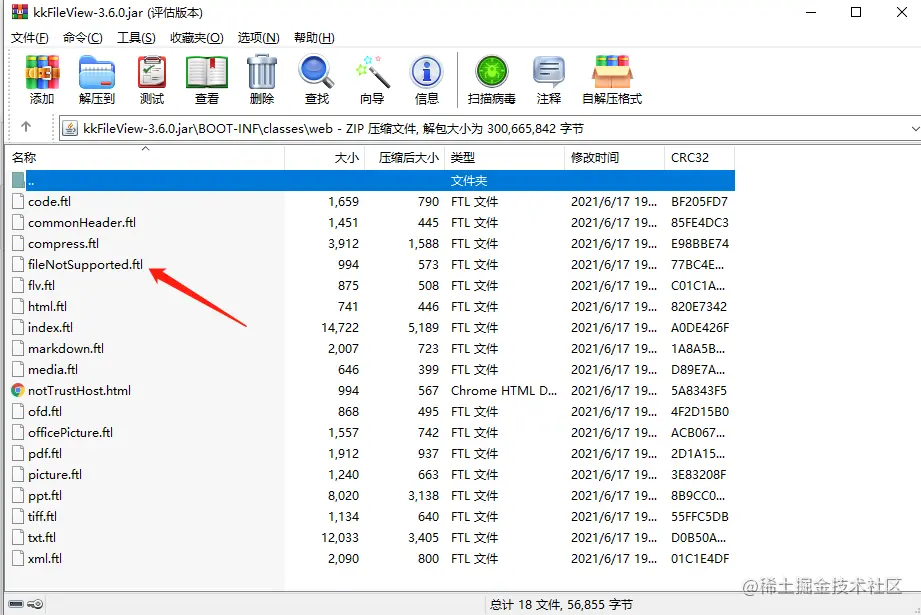The height and width of the screenshot is (615, 921).
Task: Click the Virus scan (扫描病毒) icon
Action: pyautogui.click(x=492, y=72)
